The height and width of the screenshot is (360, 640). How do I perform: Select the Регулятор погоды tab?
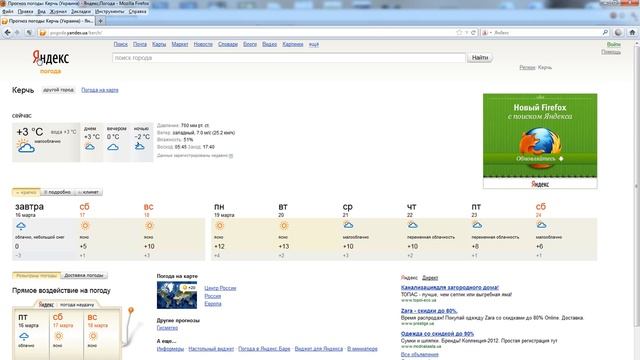point(36,276)
